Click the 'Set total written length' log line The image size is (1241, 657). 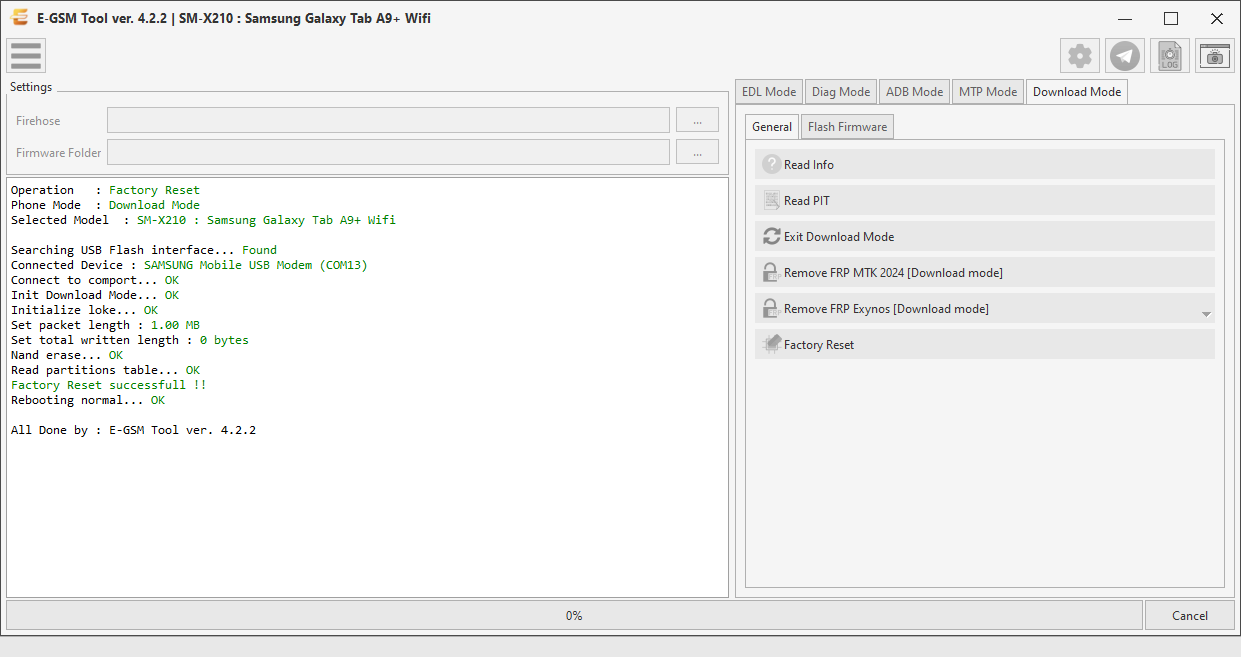130,340
